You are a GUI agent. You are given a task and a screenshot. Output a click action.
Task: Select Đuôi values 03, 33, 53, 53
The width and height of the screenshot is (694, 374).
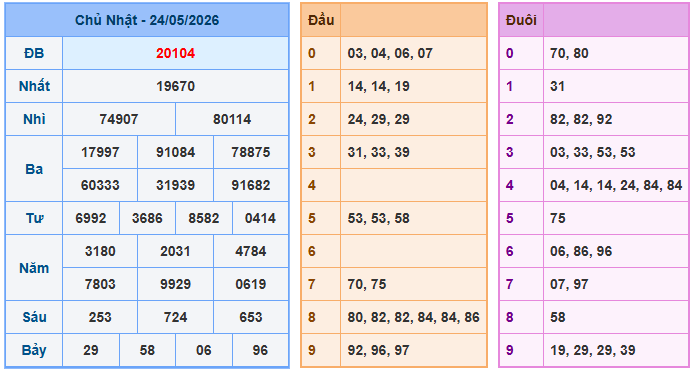(593, 152)
